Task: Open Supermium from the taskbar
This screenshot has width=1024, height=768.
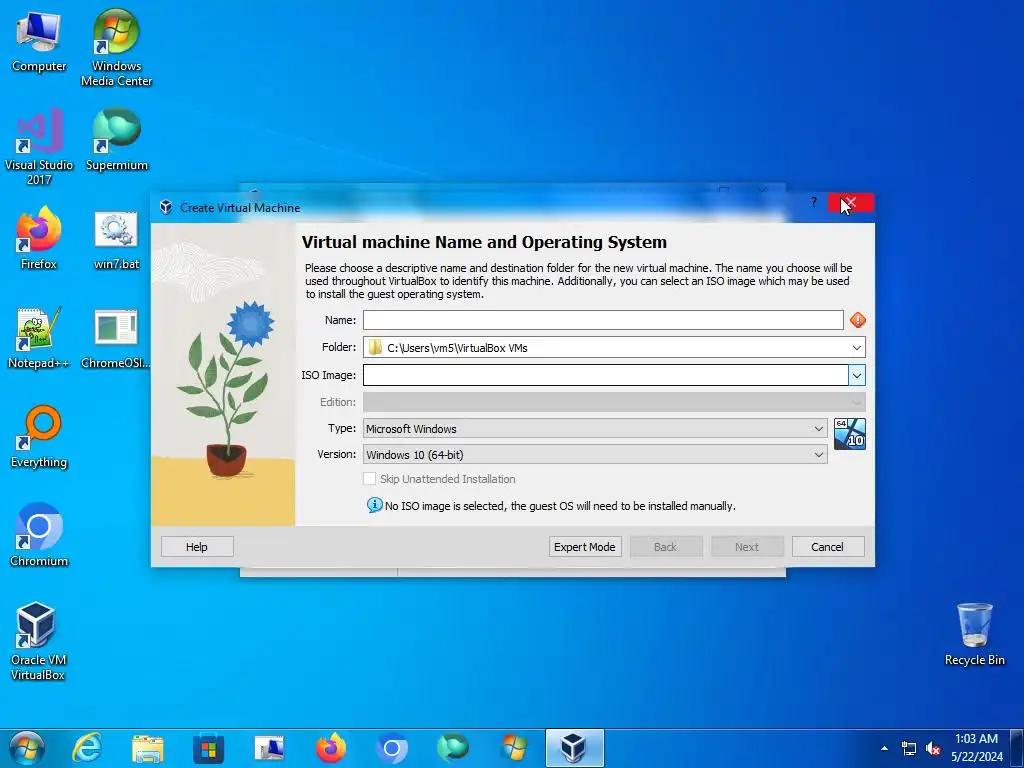Action: pos(453,748)
